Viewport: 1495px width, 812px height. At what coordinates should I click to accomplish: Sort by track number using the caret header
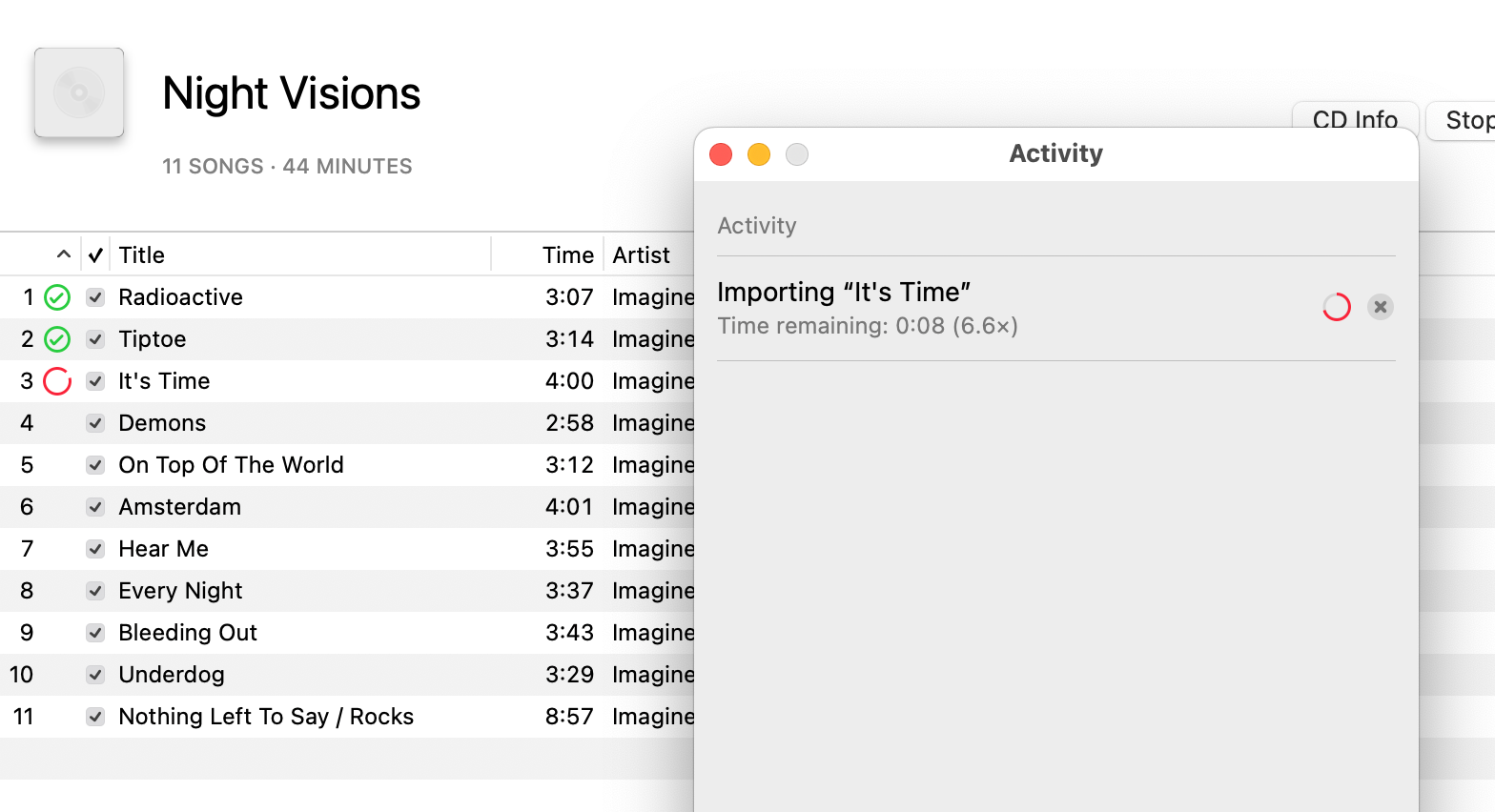[x=64, y=254]
